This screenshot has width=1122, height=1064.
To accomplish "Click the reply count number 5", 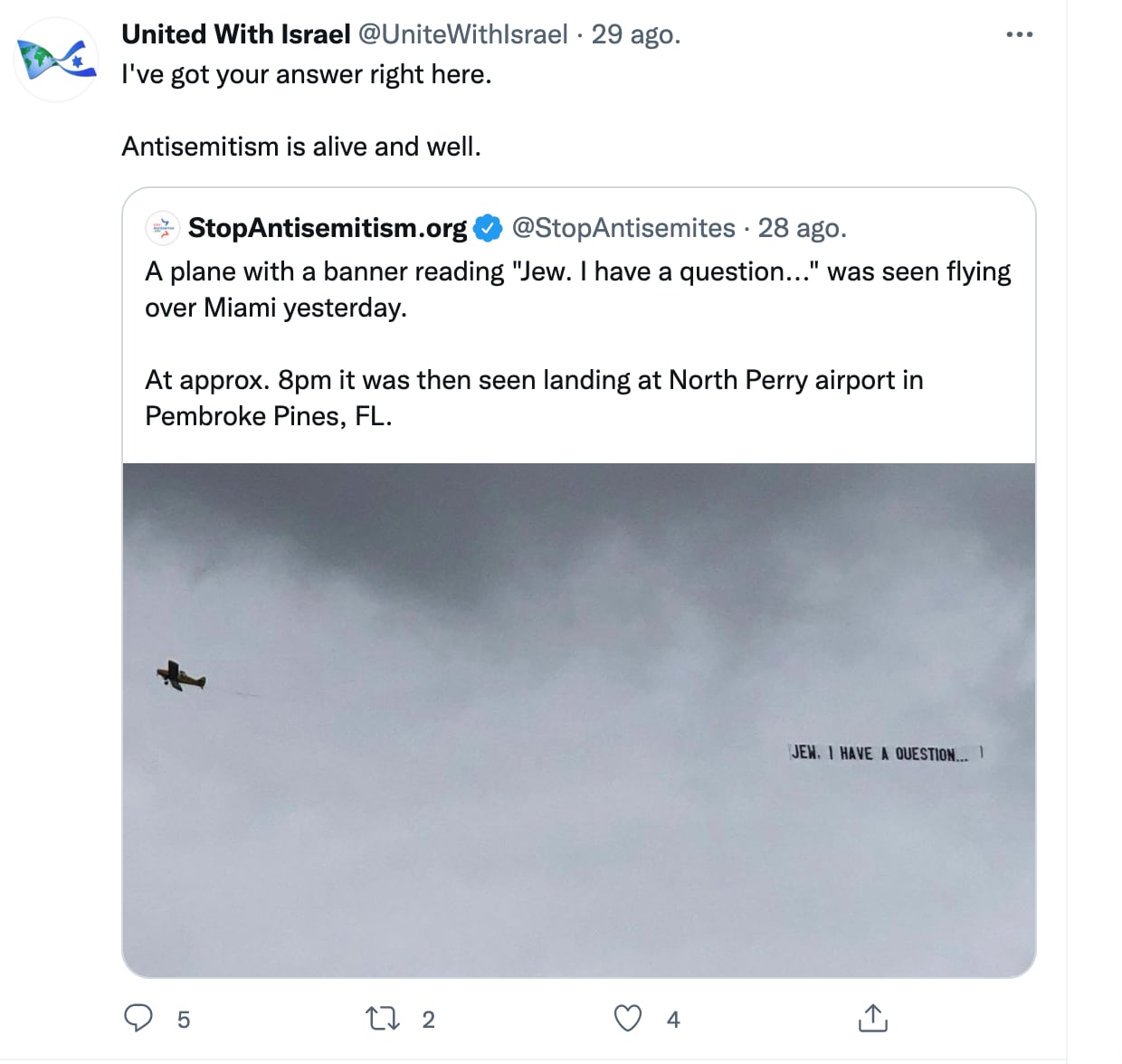I will coord(184,1020).
